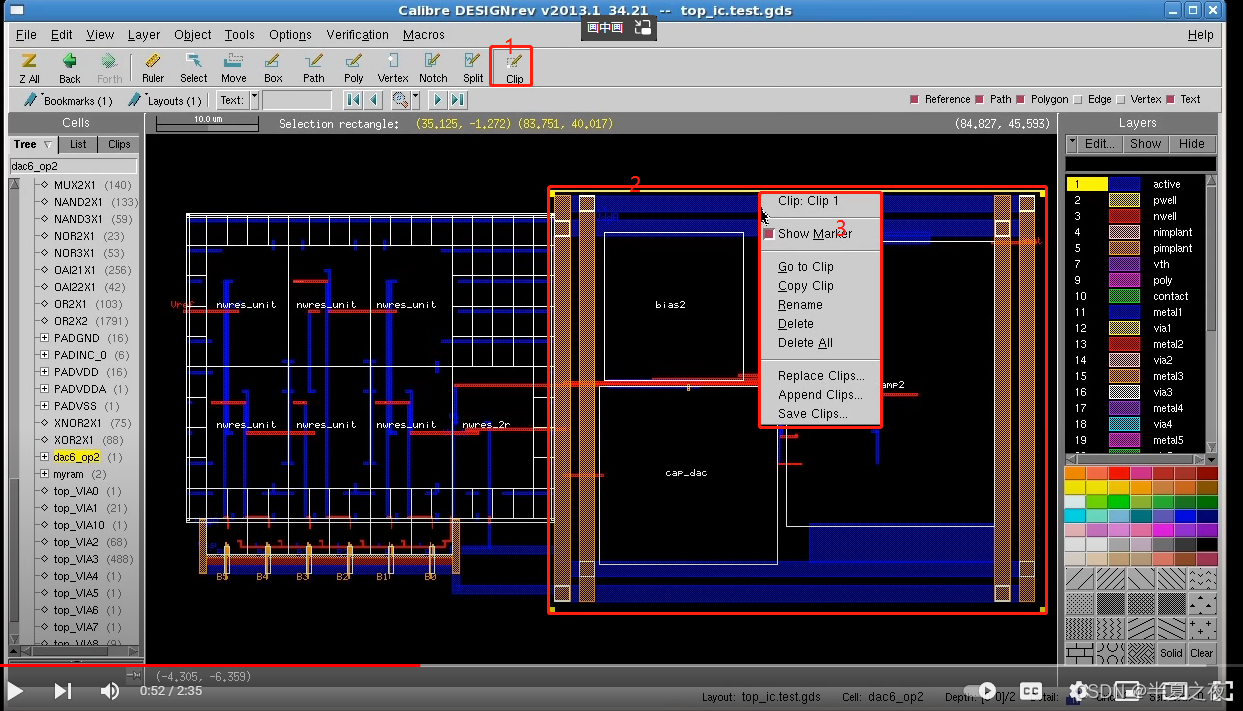The width and height of the screenshot is (1243, 711).
Task: Click the picture-in-picture overlay icon at top
Action: pyautogui.click(x=641, y=28)
